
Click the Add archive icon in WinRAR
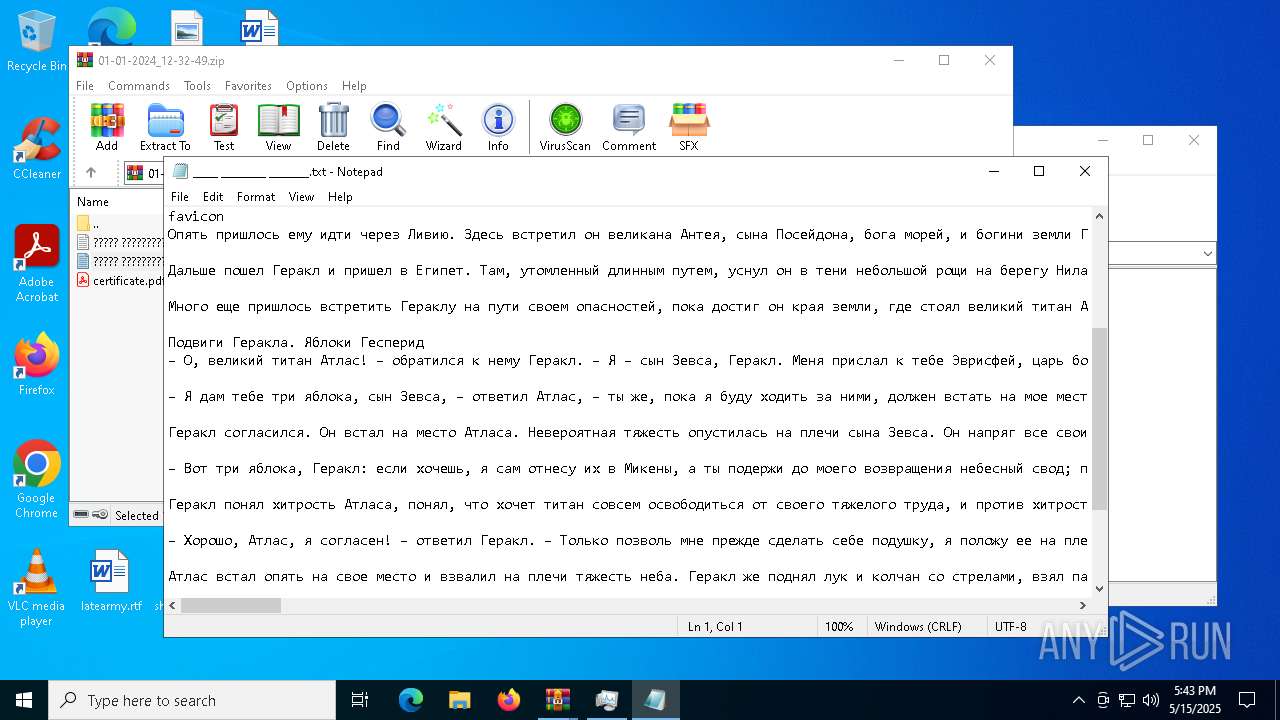107,127
